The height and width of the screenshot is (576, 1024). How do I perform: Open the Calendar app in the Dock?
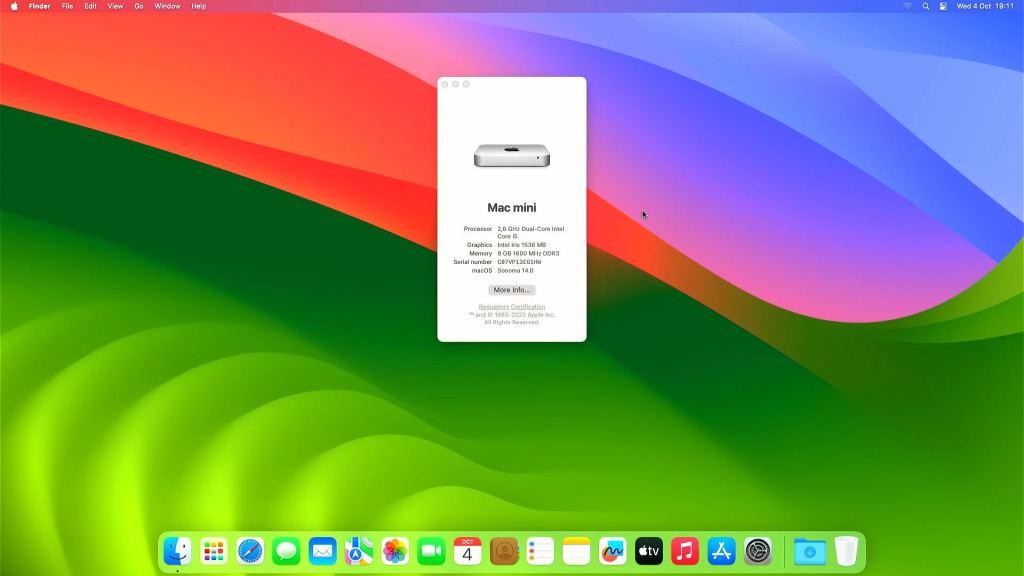click(x=468, y=551)
